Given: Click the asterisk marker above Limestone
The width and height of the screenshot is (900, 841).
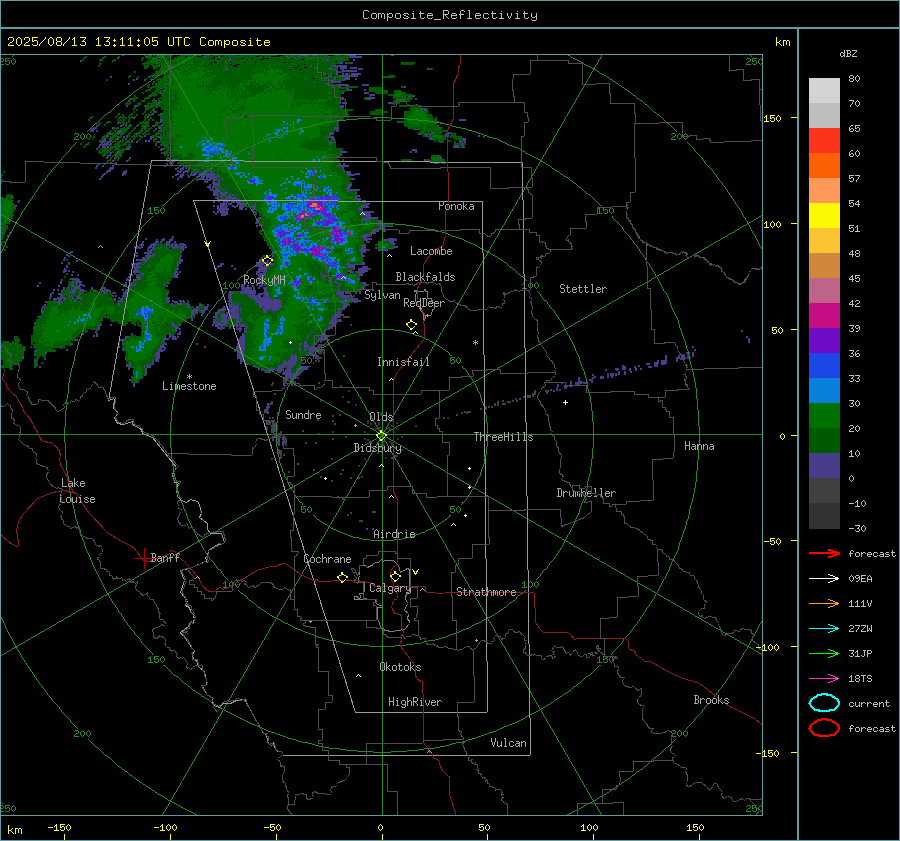Looking at the screenshot, I should coord(189,377).
